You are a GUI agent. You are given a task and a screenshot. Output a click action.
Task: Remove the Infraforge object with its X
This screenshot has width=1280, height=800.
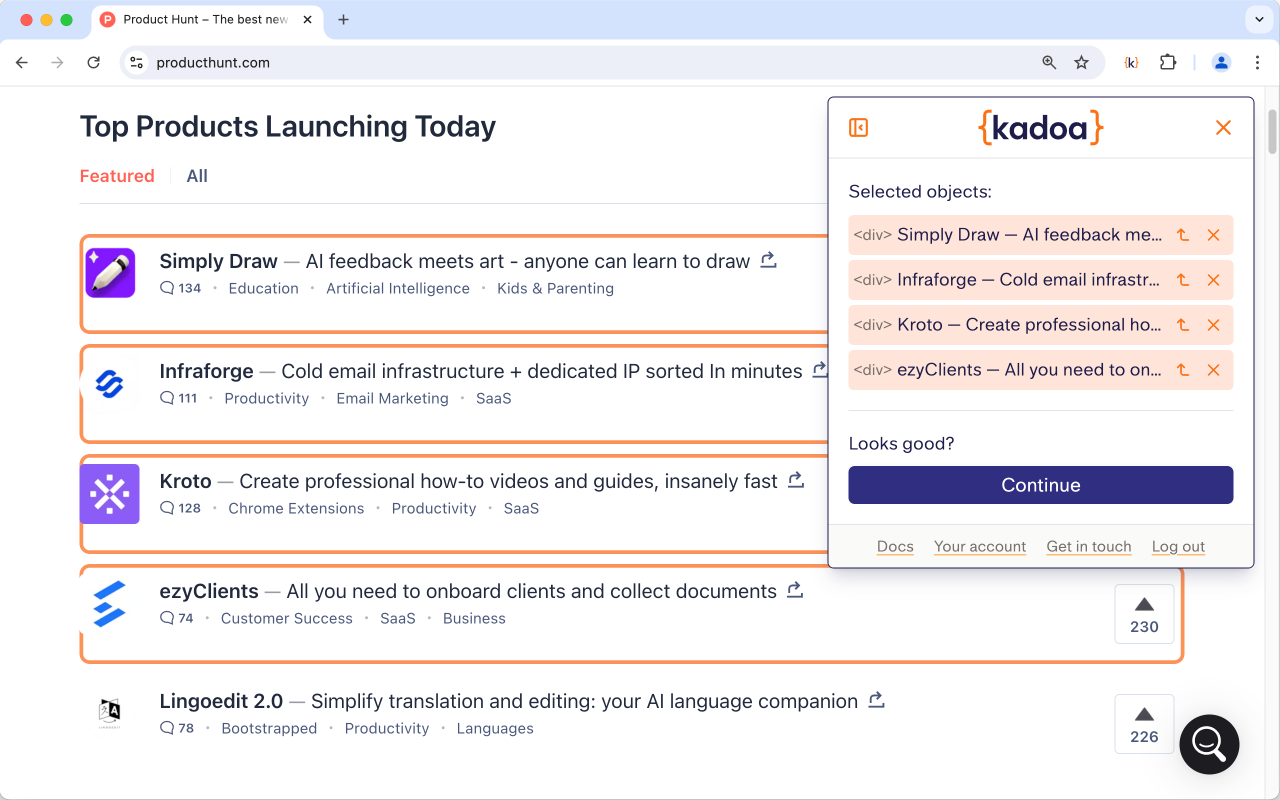(x=1213, y=280)
